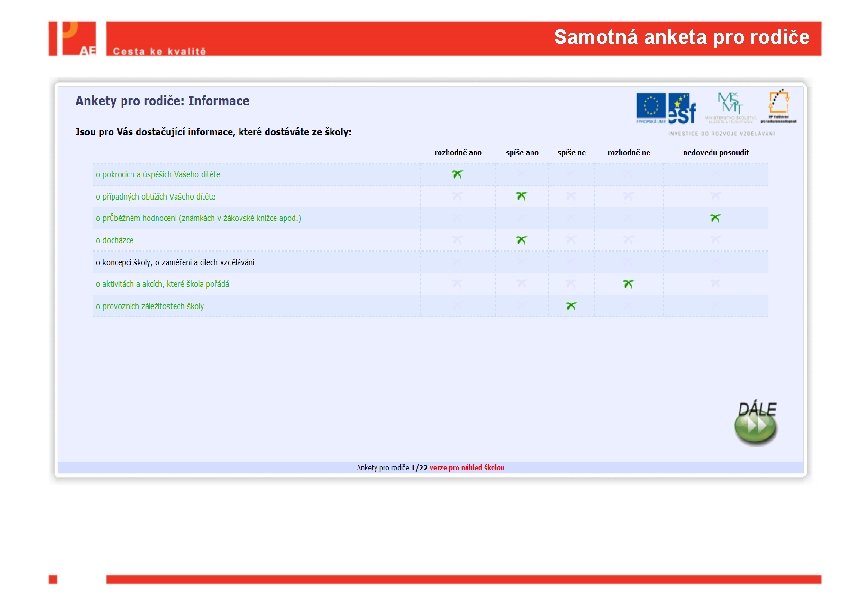Click the selected 'rozhodně ano' mark for 'o pokrocích a úspěších'

click(457, 175)
